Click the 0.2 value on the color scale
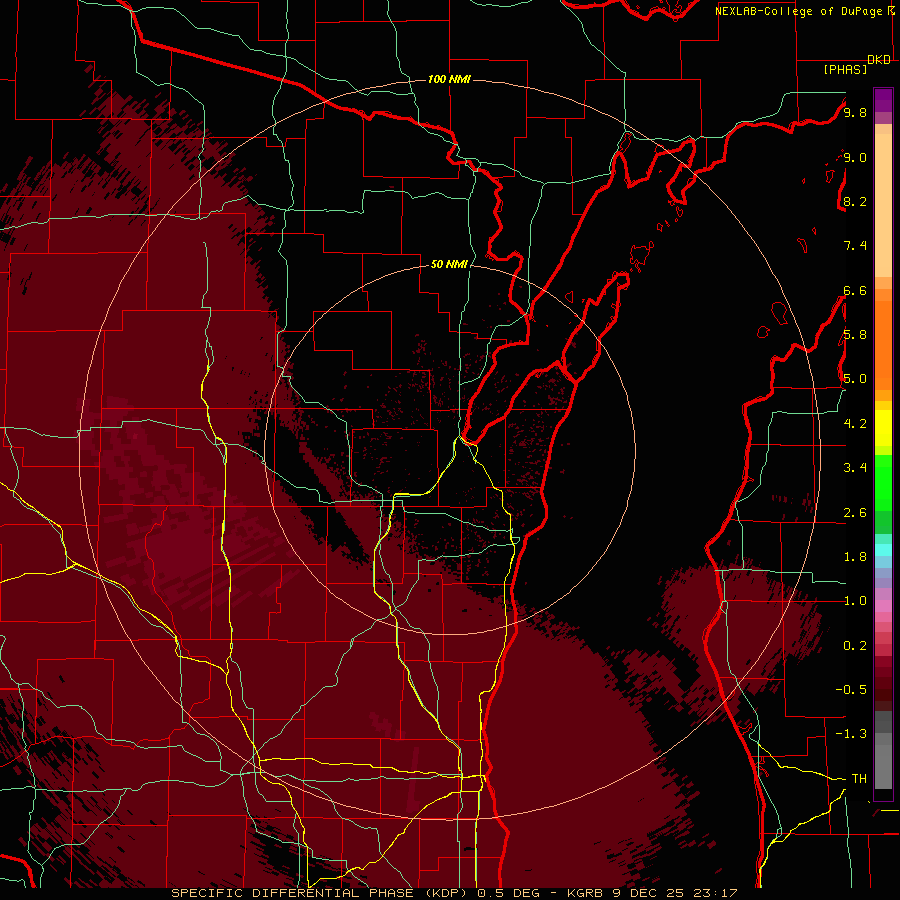Screen dimensions: 900x900 tap(855, 646)
